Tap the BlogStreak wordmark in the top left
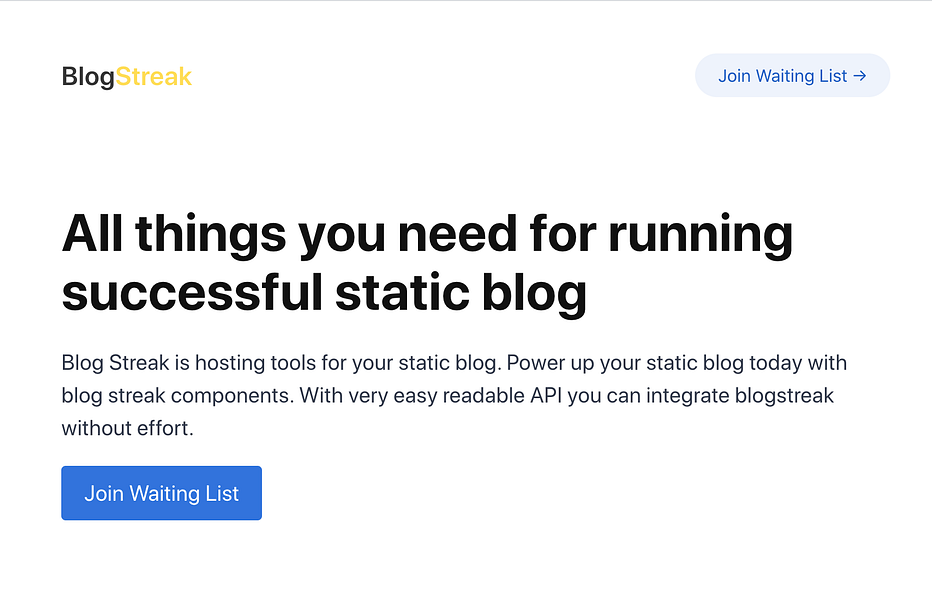This screenshot has height=600, width=932. pyautogui.click(x=126, y=75)
